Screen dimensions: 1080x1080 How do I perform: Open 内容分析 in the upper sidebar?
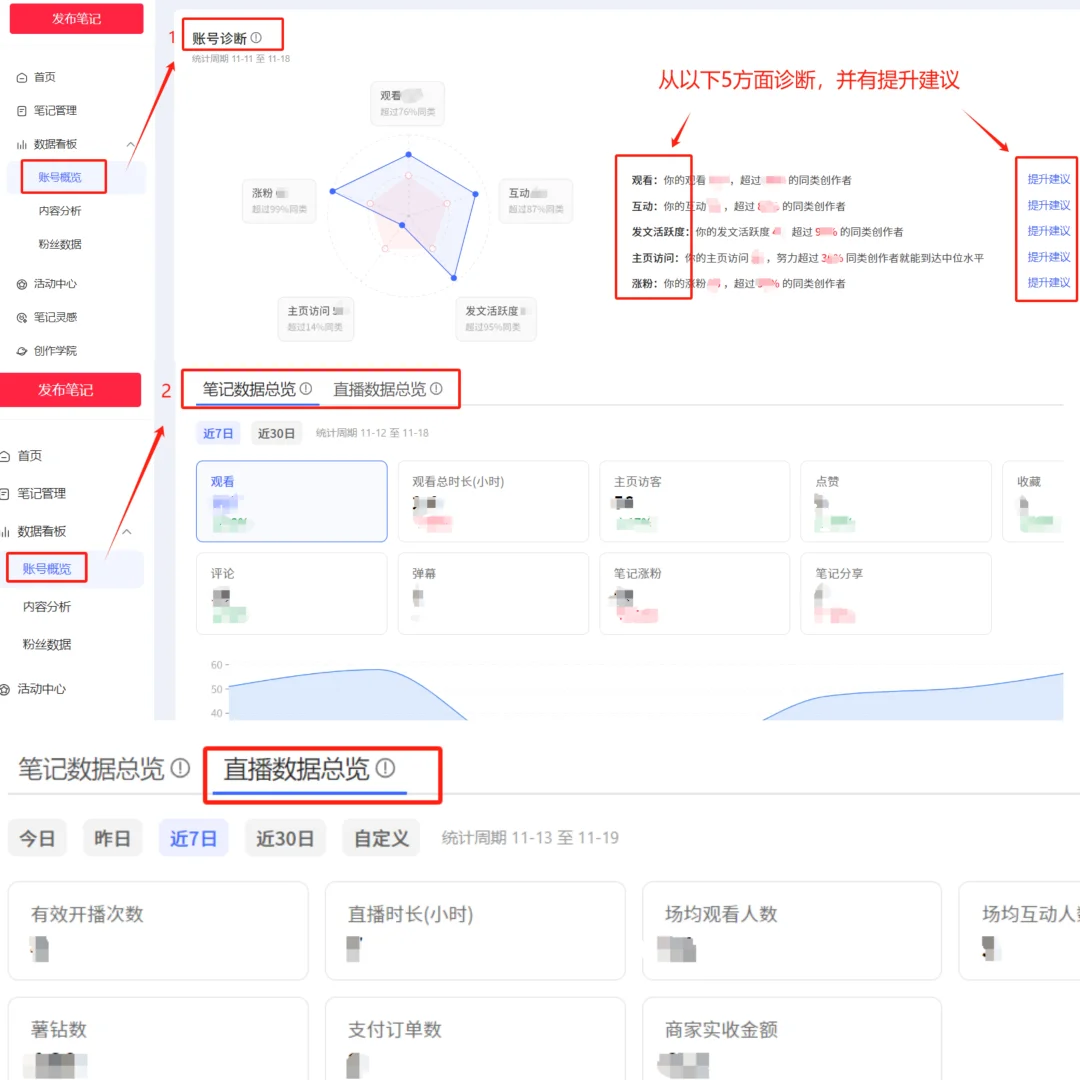[x=60, y=211]
